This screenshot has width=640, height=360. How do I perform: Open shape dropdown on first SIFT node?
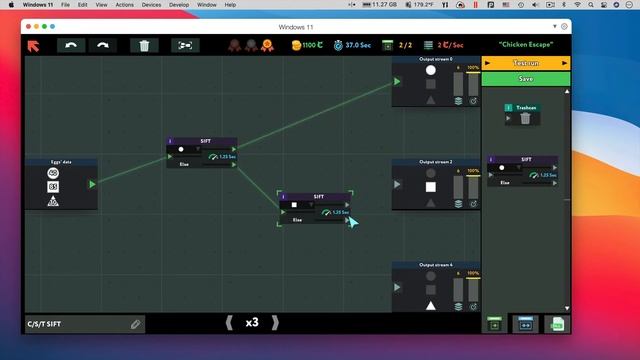pos(198,149)
